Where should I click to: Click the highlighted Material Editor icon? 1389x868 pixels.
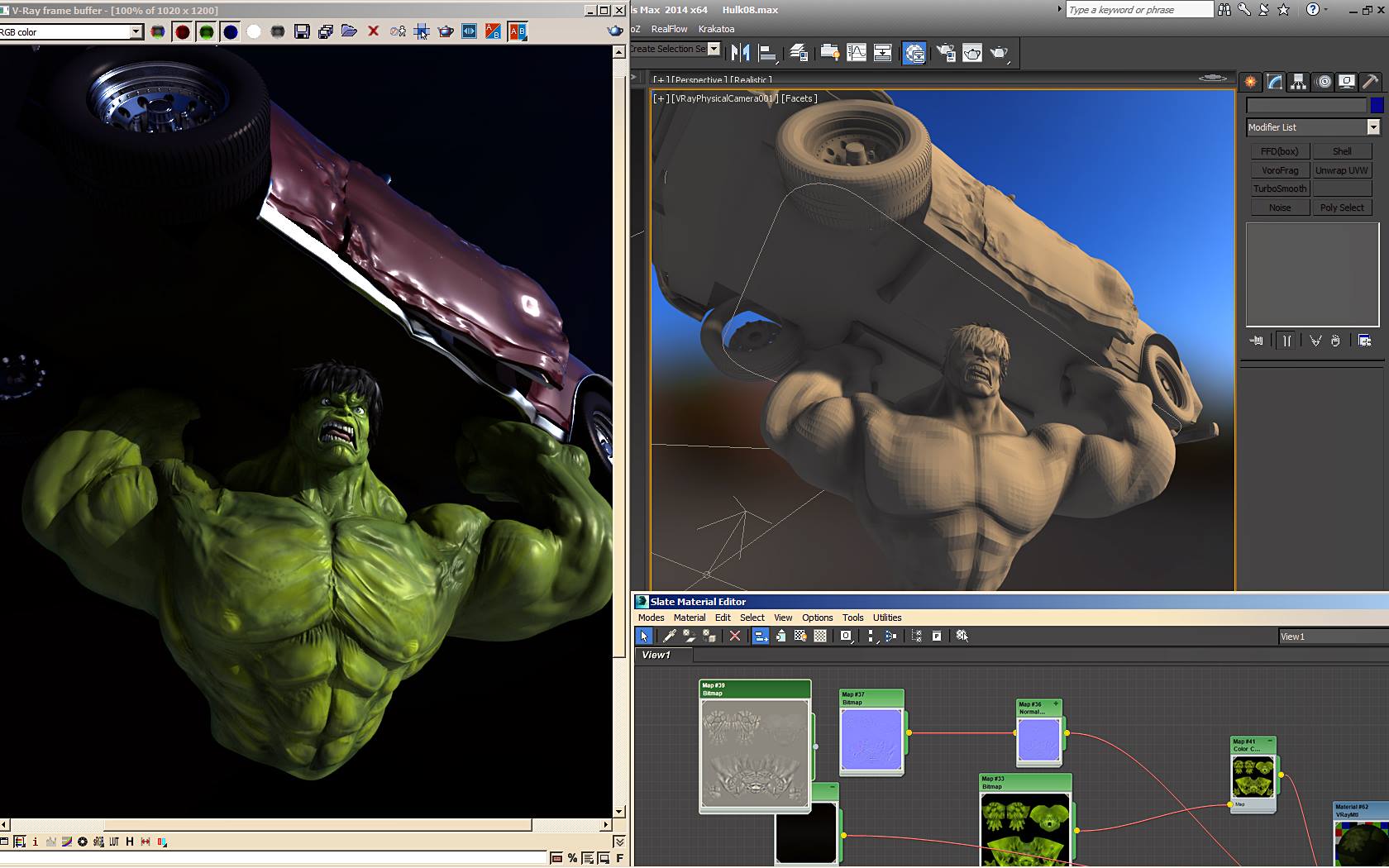(914, 53)
